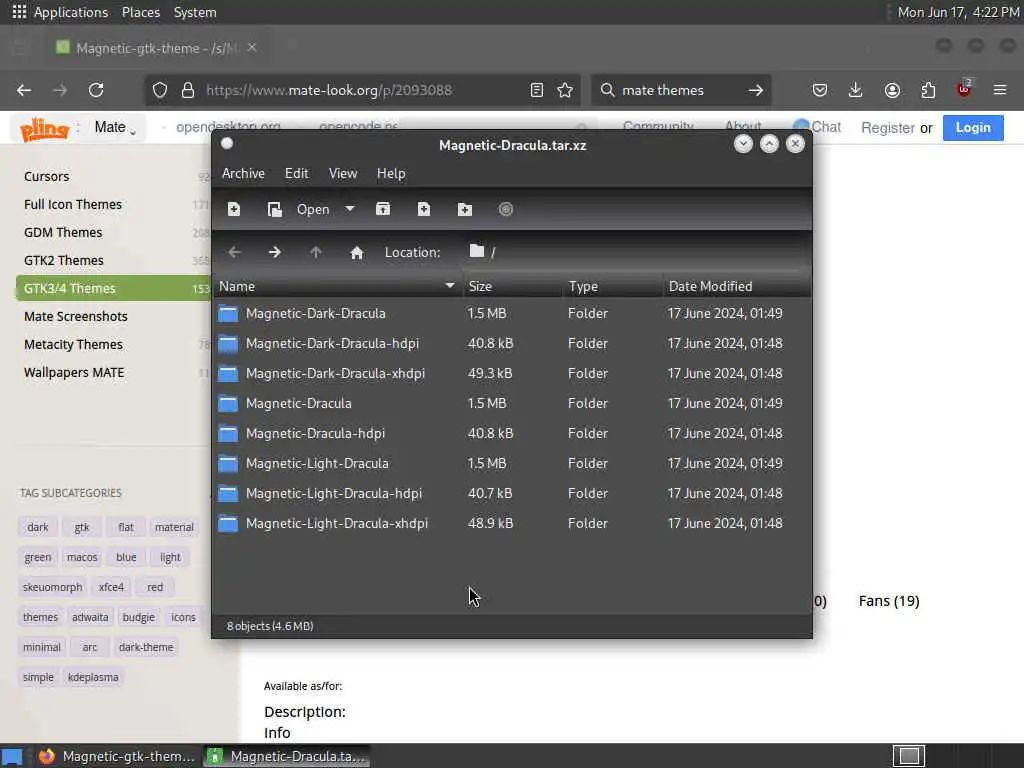Viewport: 1024px width, 768px height.
Task: Click the site padlock icon
Action: (x=188, y=90)
